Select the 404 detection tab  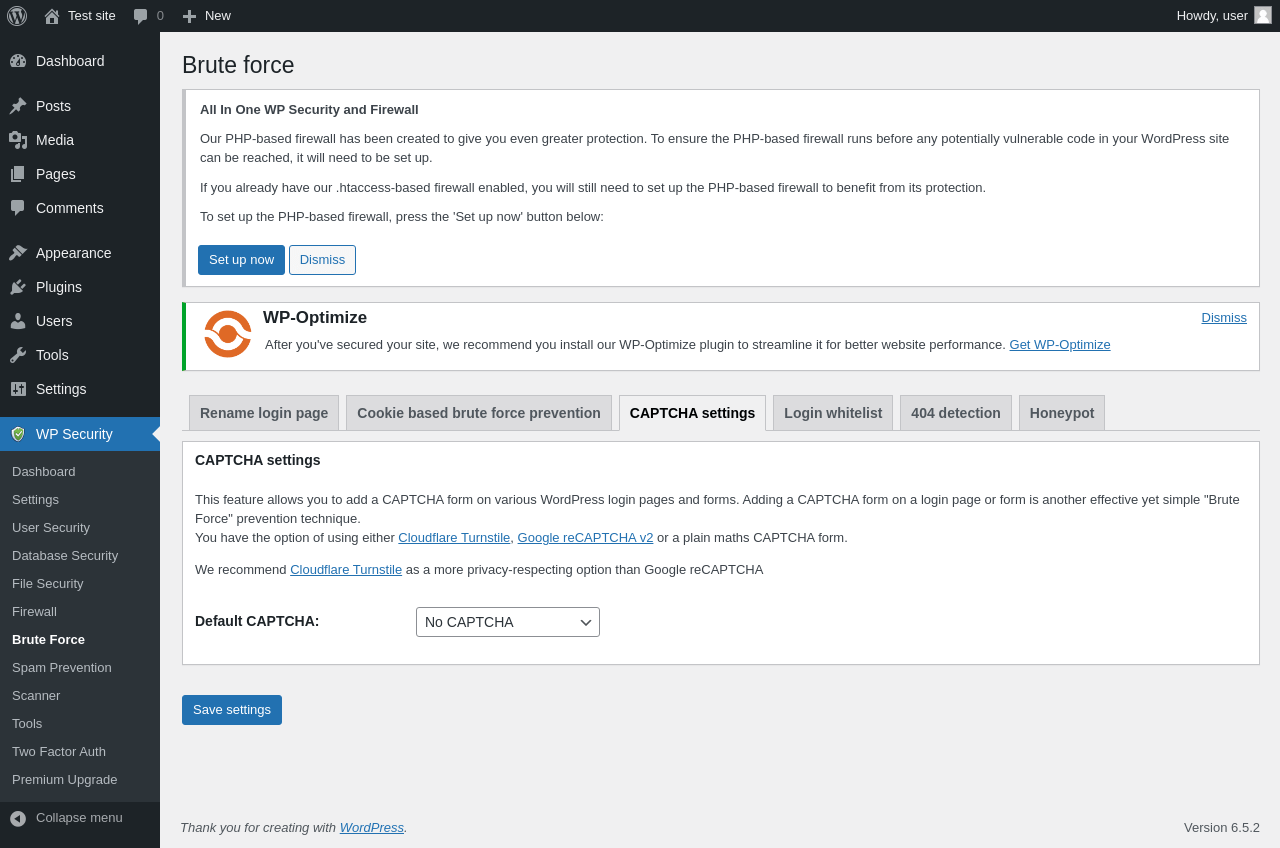pos(955,413)
